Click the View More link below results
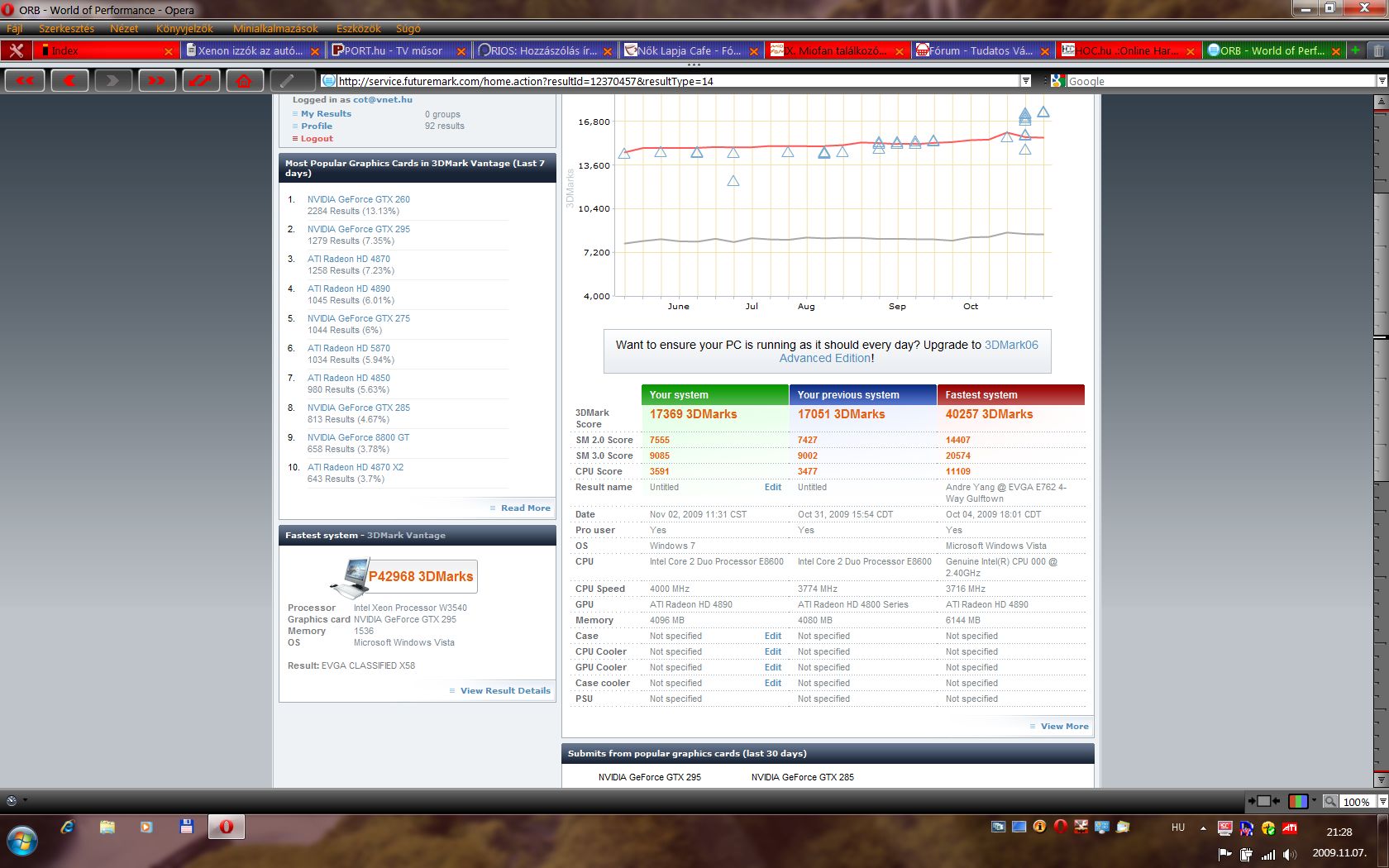The width and height of the screenshot is (1389, 868). (x=1064, y=727)
